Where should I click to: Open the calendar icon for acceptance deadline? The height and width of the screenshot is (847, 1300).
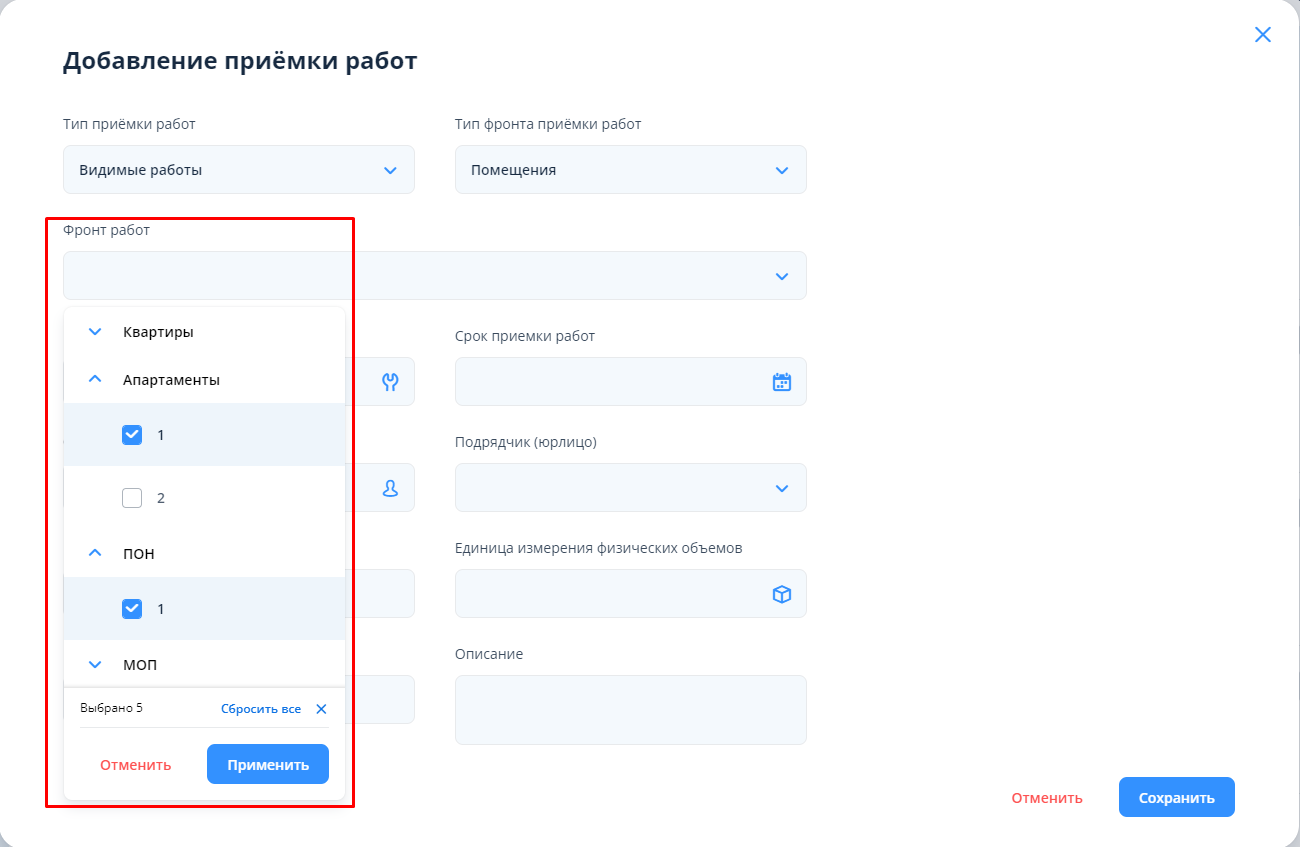click(782, 381)
